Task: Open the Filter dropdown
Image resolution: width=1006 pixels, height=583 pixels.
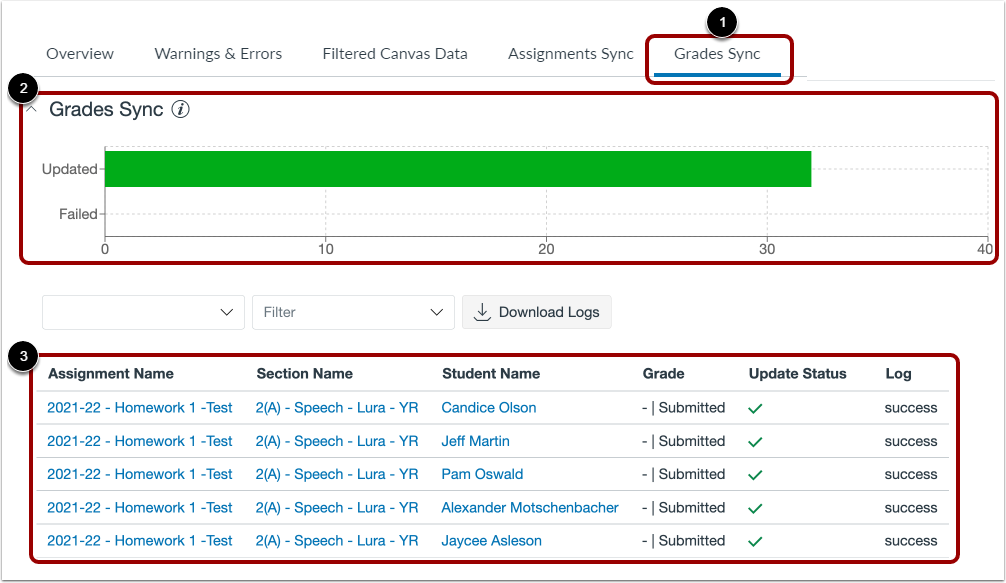Action: coord(353,312)
